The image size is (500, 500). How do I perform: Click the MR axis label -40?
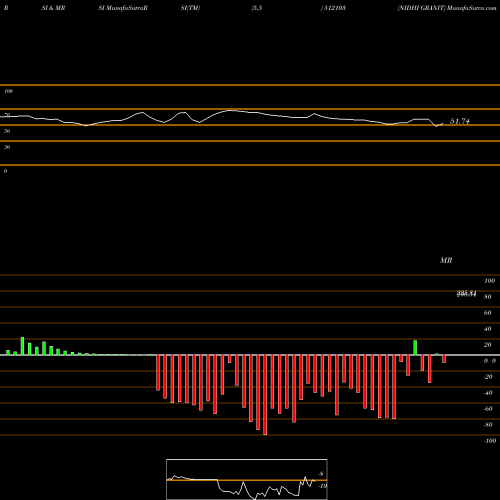[488, 393]
